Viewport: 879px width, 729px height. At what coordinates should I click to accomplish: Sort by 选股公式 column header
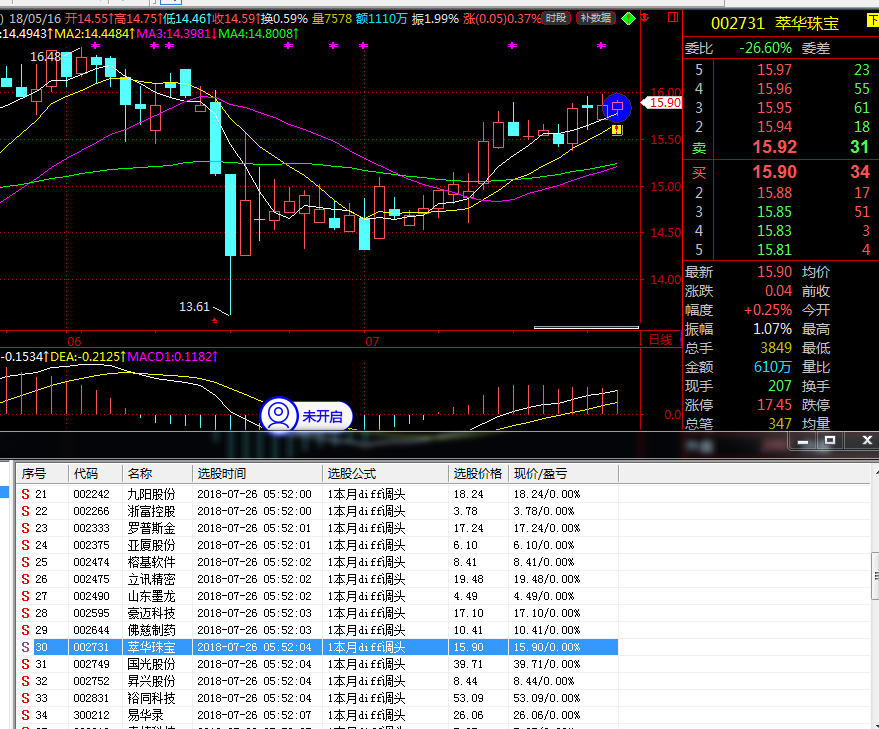pyautogui.click(x=386, y=474)
